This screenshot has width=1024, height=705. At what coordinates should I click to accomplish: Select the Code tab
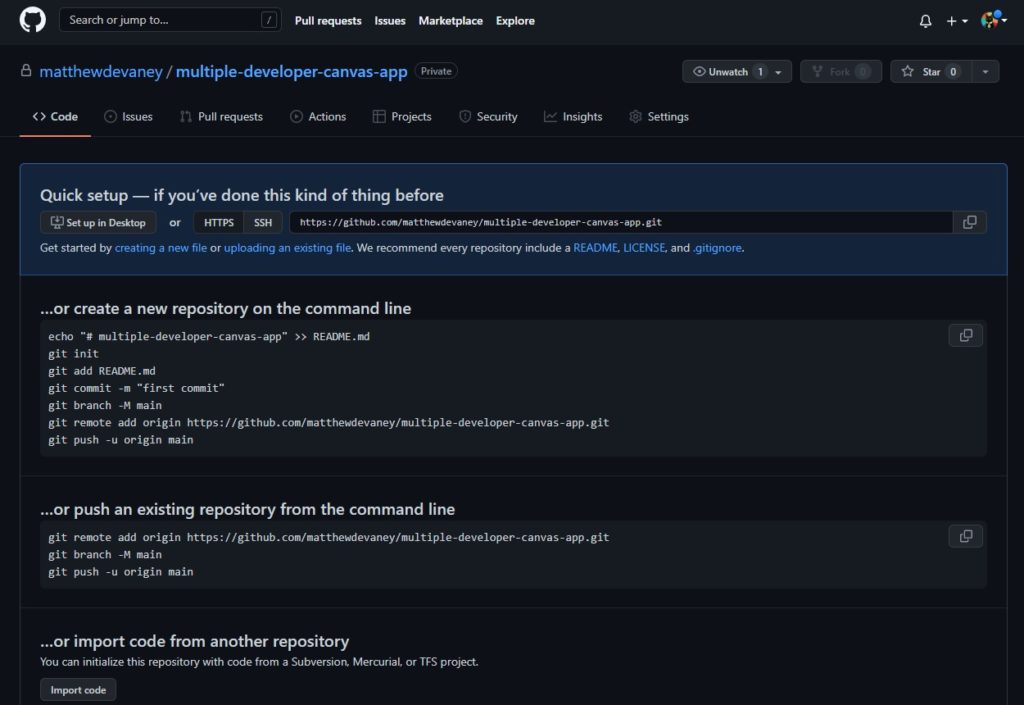click(x=55, y=117)
